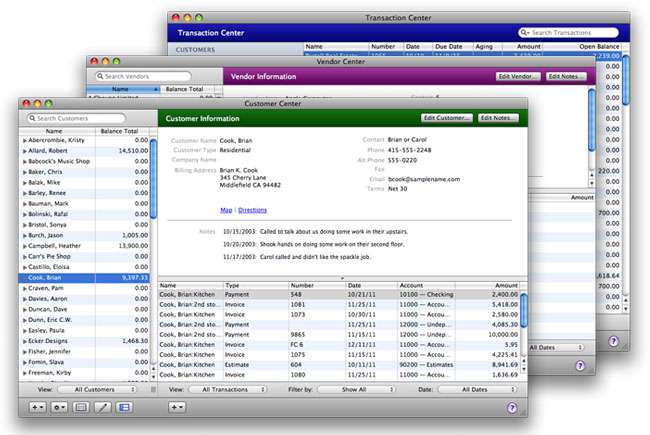Screen dimensions: 650x435
Task: Click the pencil edit icon
Action: click(x=103, y=407)
